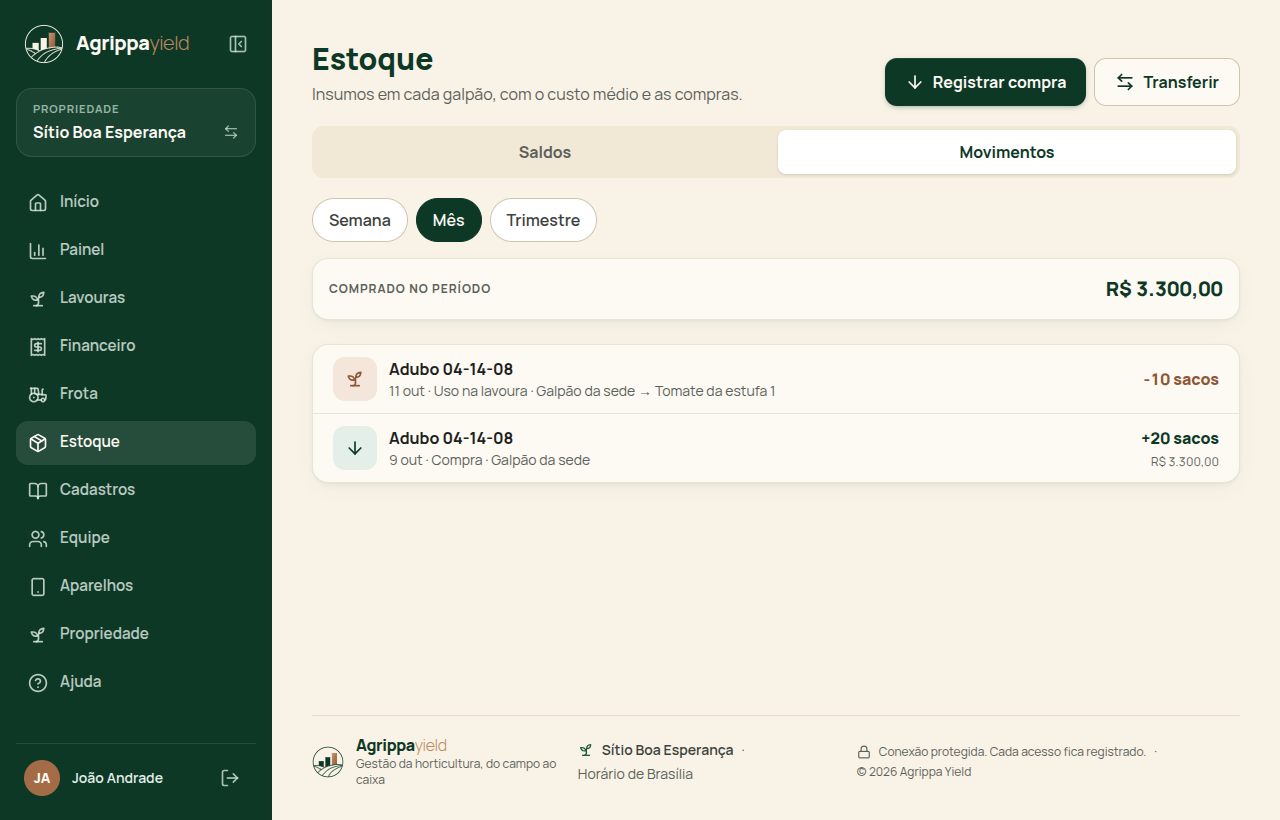The image size is (1280, 820).
Task: Open the Ajuda page link
Action: [x=136, y=682]
